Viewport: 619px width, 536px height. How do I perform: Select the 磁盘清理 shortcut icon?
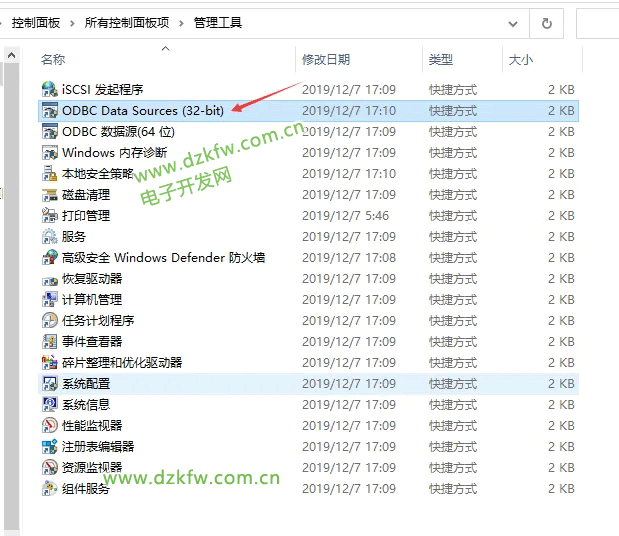coord(50,195)
